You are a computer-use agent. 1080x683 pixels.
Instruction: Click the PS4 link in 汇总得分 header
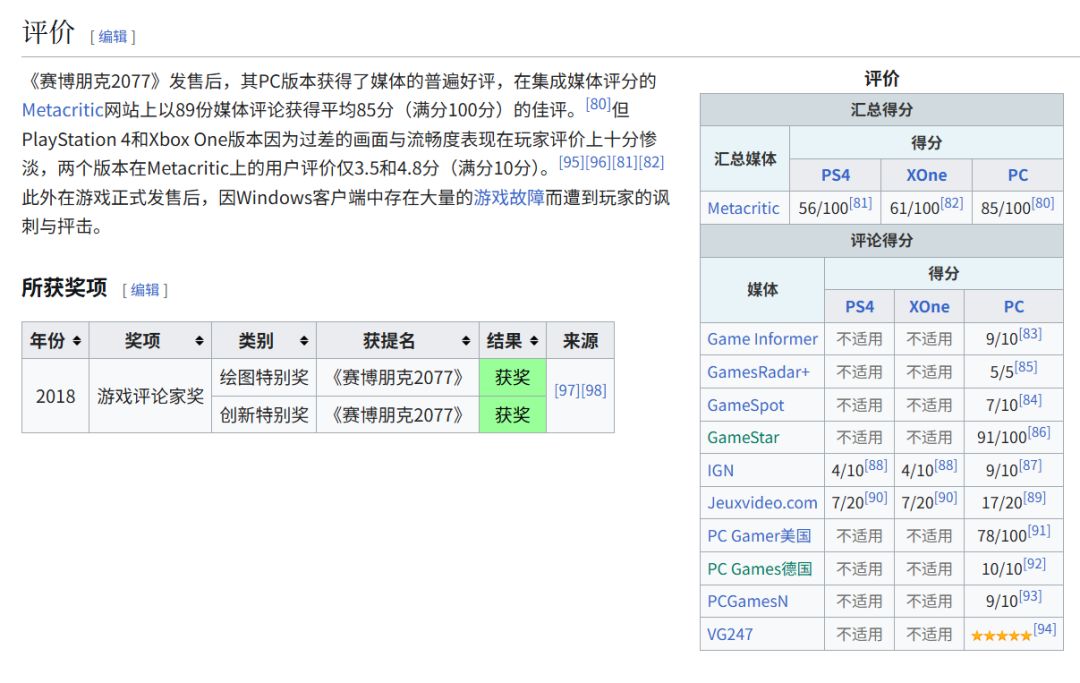click(x=835, y=175)
